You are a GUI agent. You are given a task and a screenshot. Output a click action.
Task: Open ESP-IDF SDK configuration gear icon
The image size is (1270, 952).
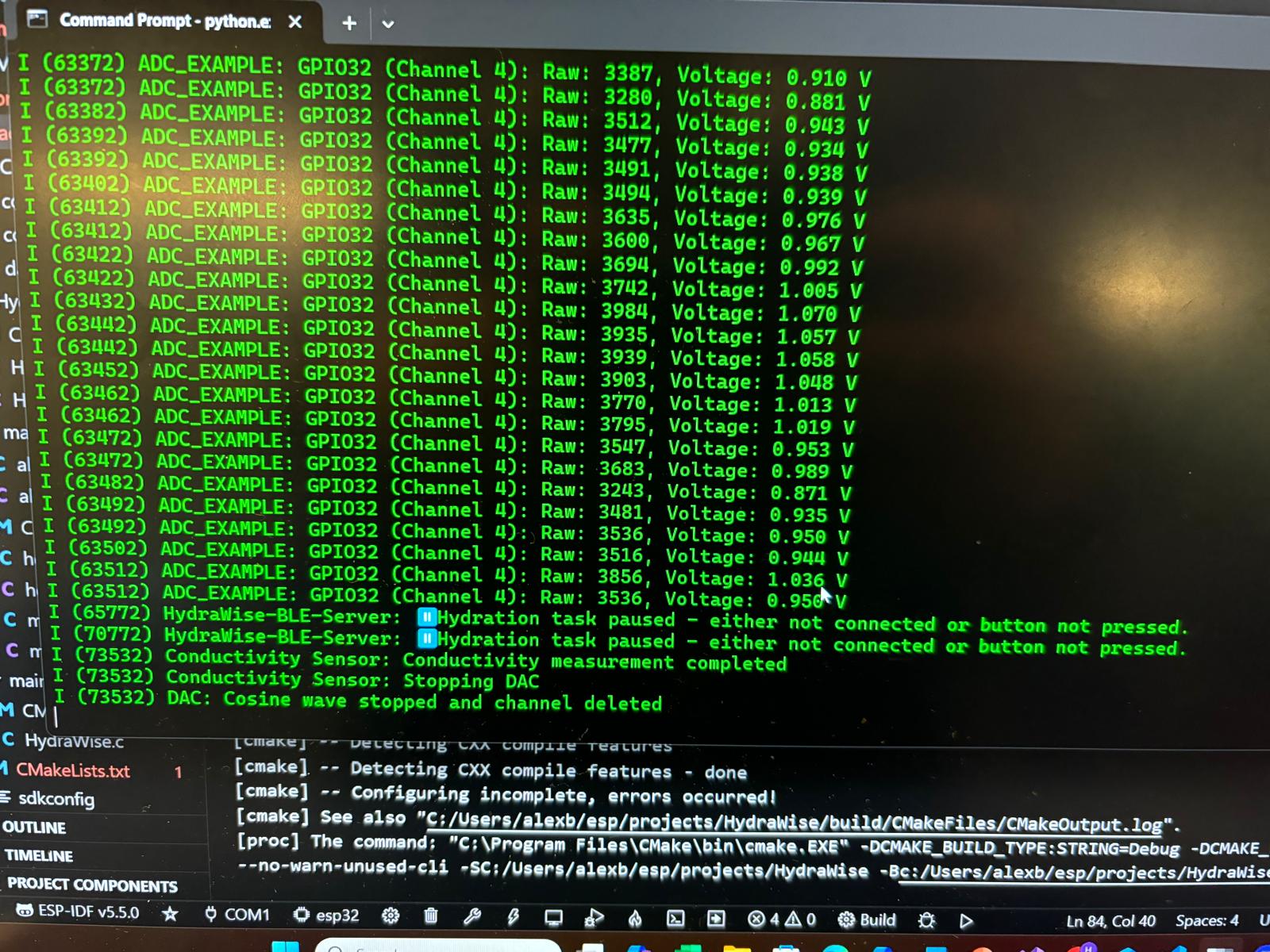coord(391,916)
